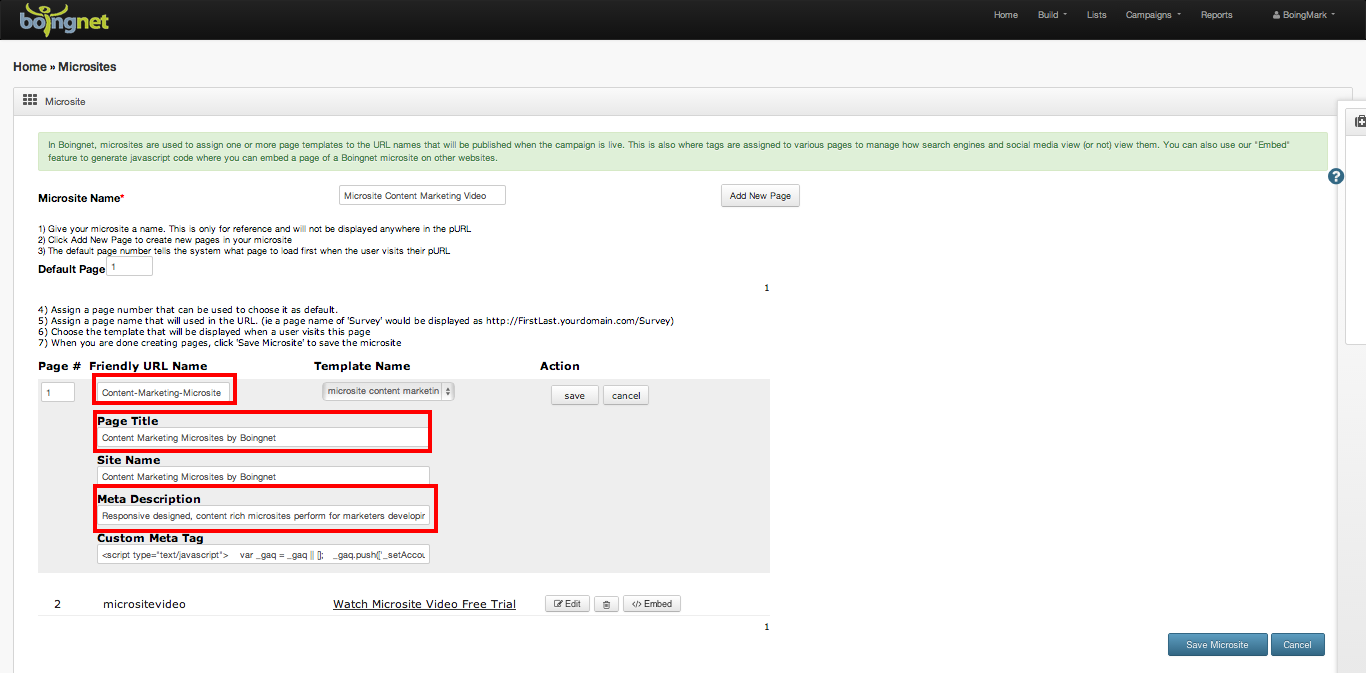Click the Microsites breadcrumb
The height and width of the screenshot is (673, 1366).
(x=87, y=67)
